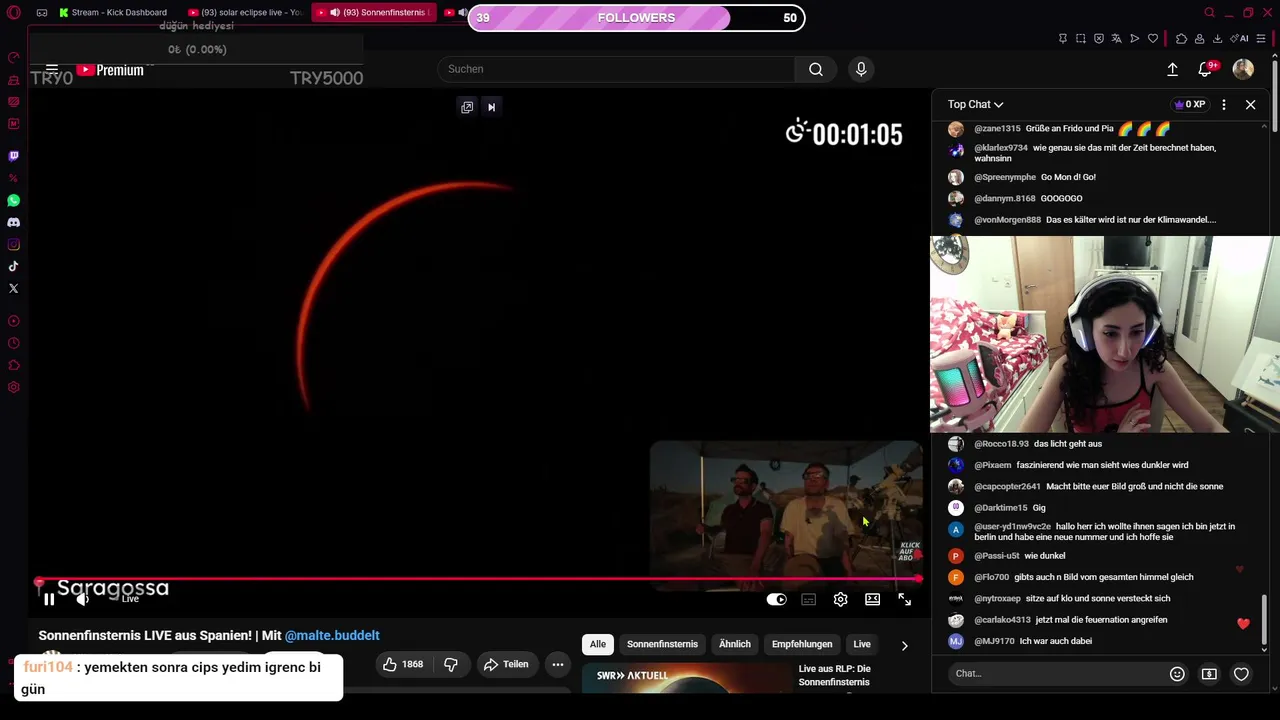Open SWR Aktuell suggested video thumbnail
1280x720 pixels.
coord(686,678)
